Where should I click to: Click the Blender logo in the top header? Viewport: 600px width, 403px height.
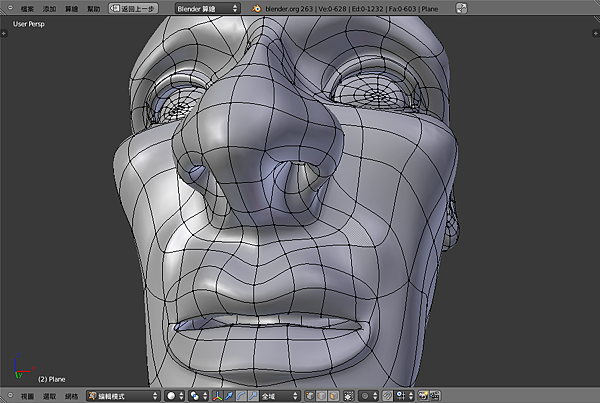[257, 7]
